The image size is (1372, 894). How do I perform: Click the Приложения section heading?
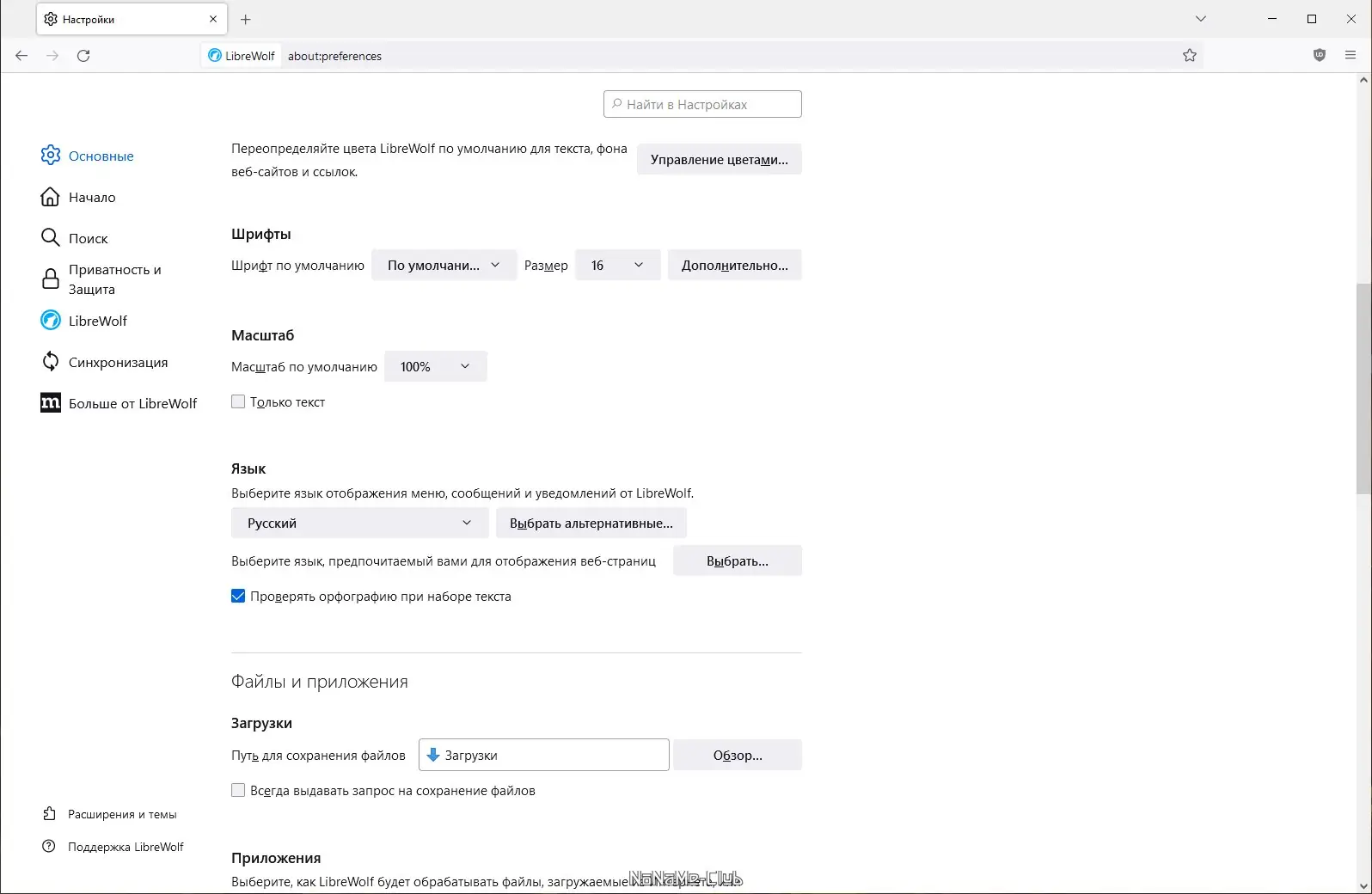click(276, 858)
